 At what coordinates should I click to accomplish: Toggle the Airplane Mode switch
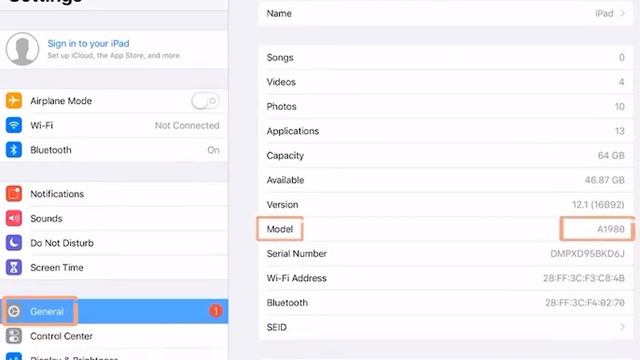[x=205, y=101]
